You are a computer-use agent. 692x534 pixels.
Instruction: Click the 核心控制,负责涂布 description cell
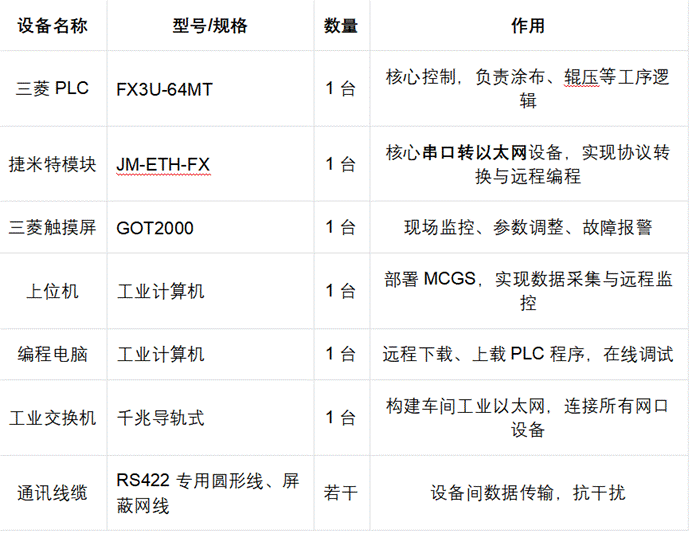coord(528,89)
